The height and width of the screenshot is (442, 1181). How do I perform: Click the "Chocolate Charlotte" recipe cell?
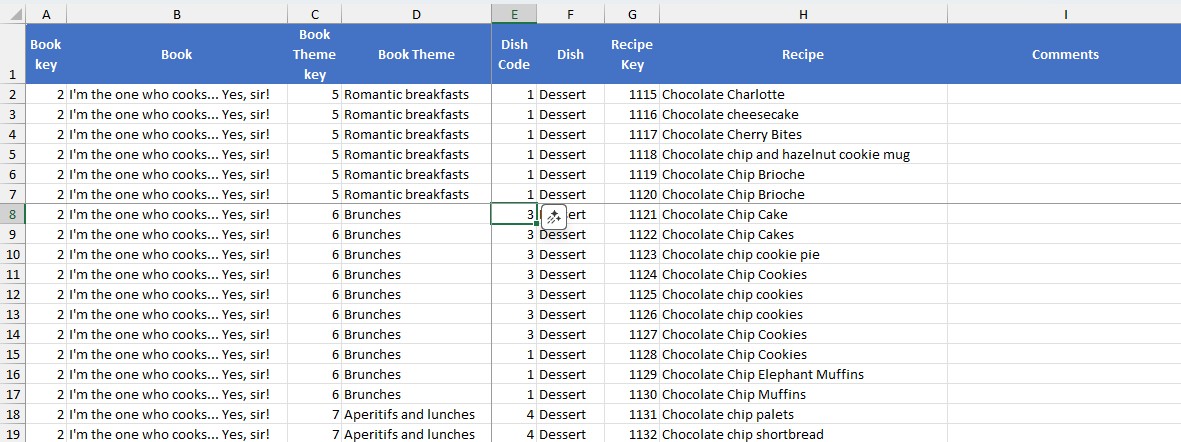723,94
